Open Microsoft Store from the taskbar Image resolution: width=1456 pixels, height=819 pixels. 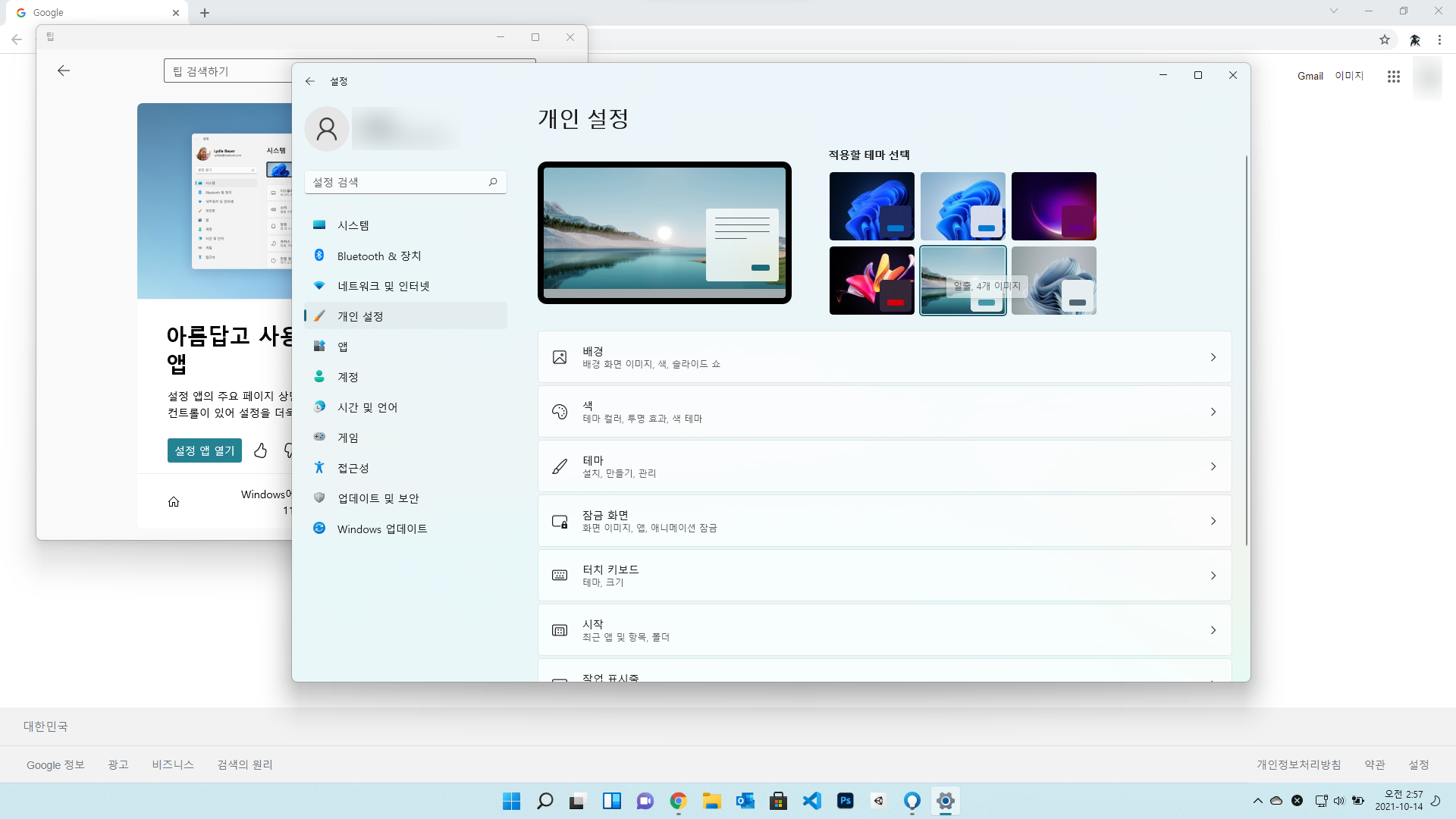(x=778, y=801)
